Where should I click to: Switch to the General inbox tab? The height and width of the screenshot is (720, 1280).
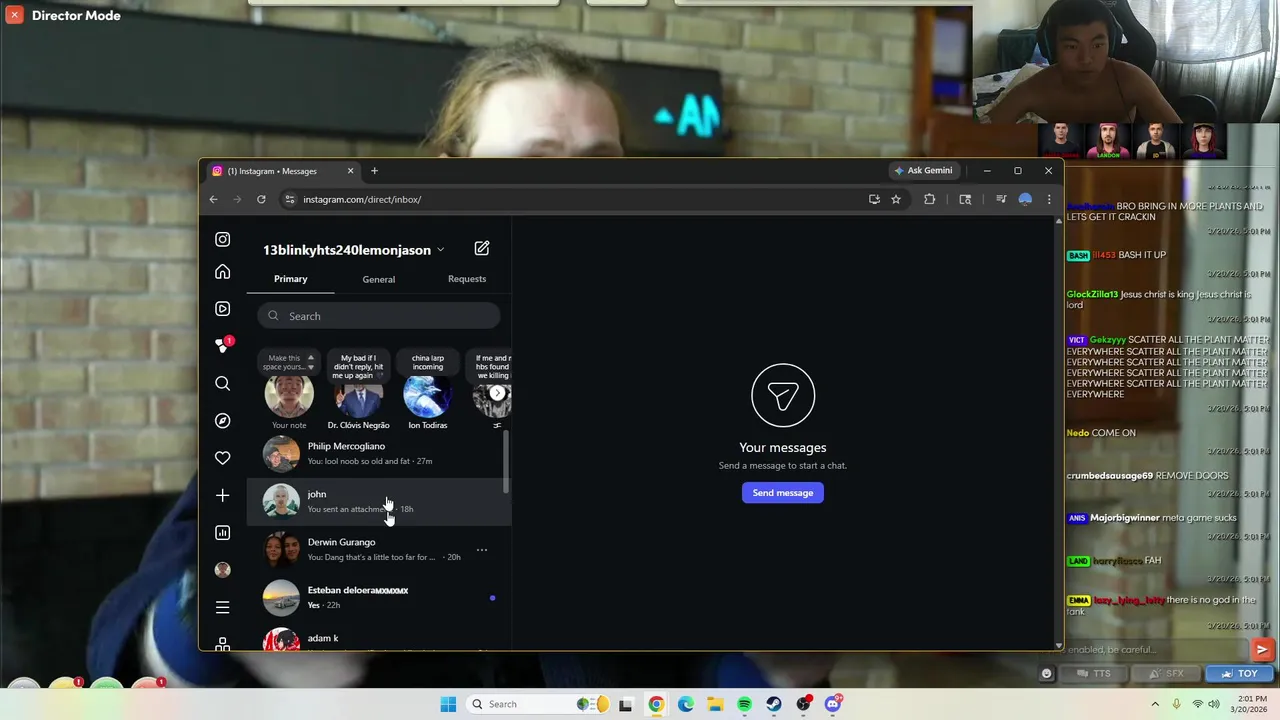tap(379, 279)
